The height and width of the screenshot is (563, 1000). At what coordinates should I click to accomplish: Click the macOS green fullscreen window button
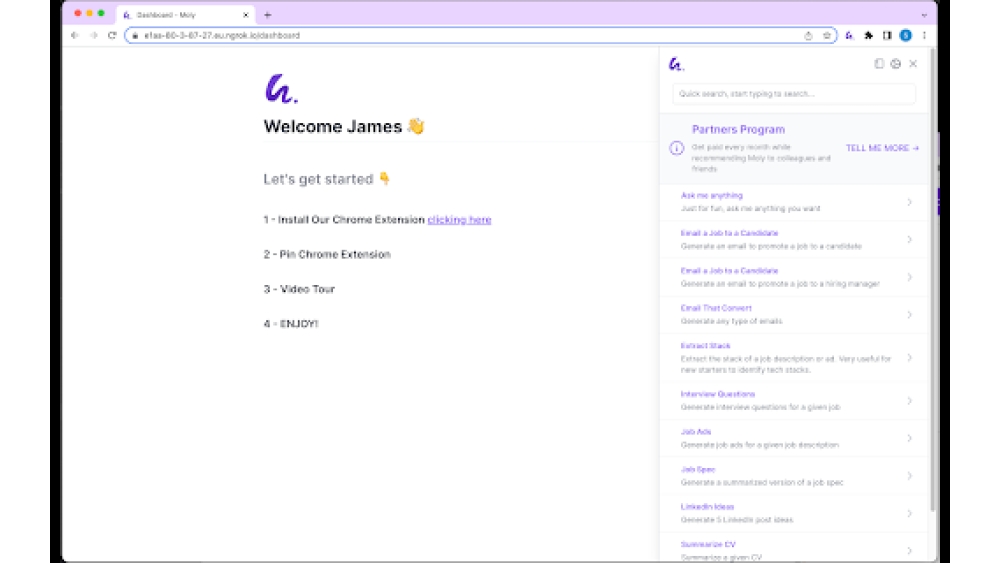[x=101, y=13]
